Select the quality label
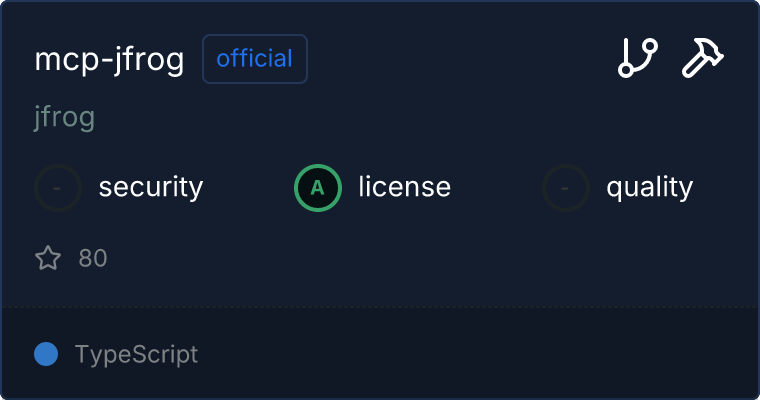This screenshot has height=400, width=760. 649,187
